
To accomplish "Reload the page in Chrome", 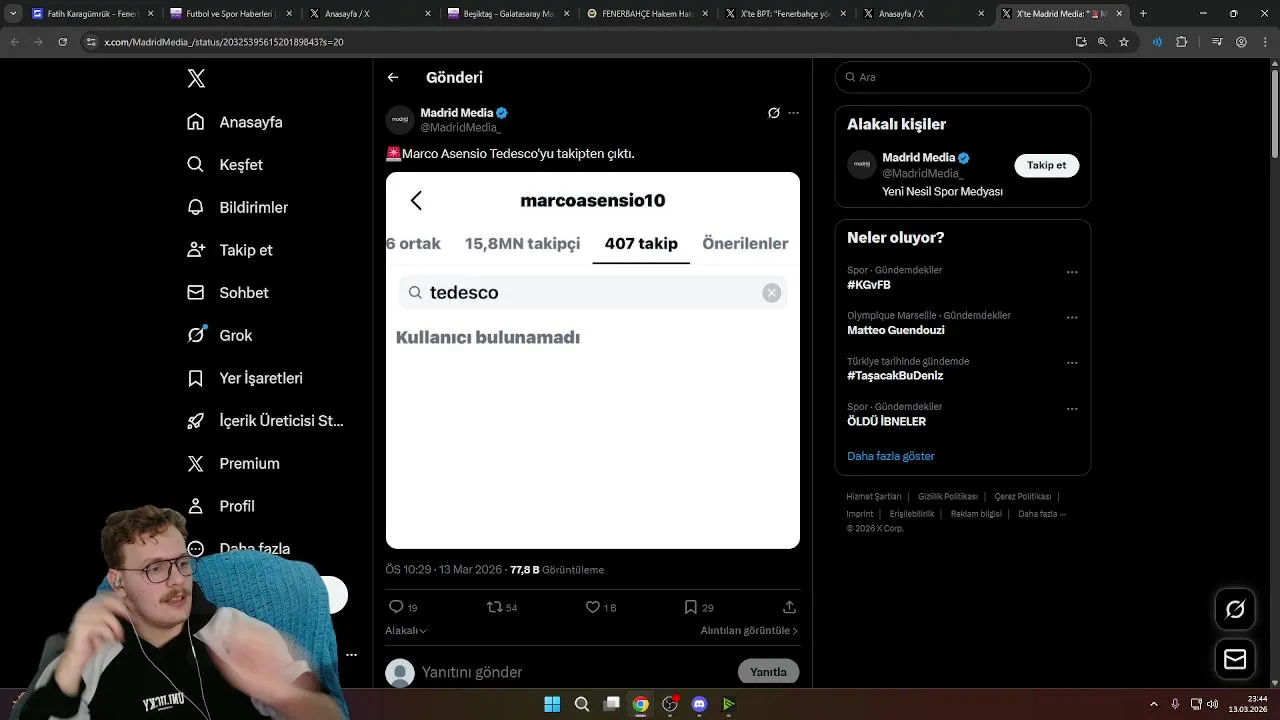I will (x=62, y=42).
